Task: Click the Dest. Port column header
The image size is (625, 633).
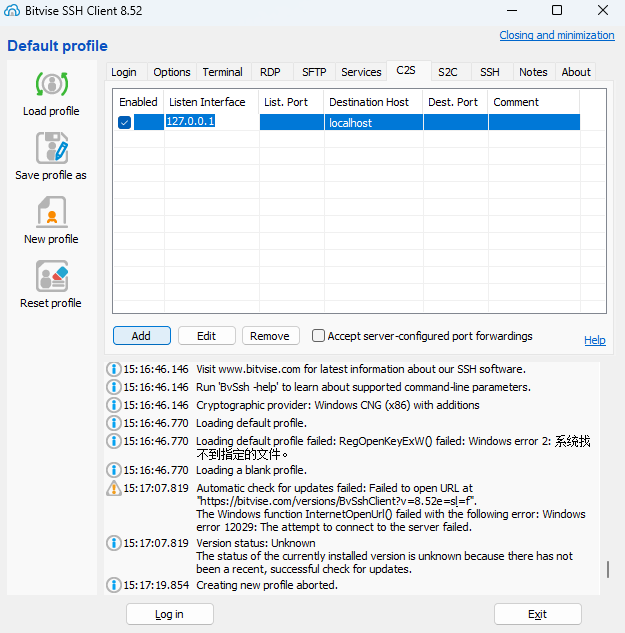Action: 455,102
